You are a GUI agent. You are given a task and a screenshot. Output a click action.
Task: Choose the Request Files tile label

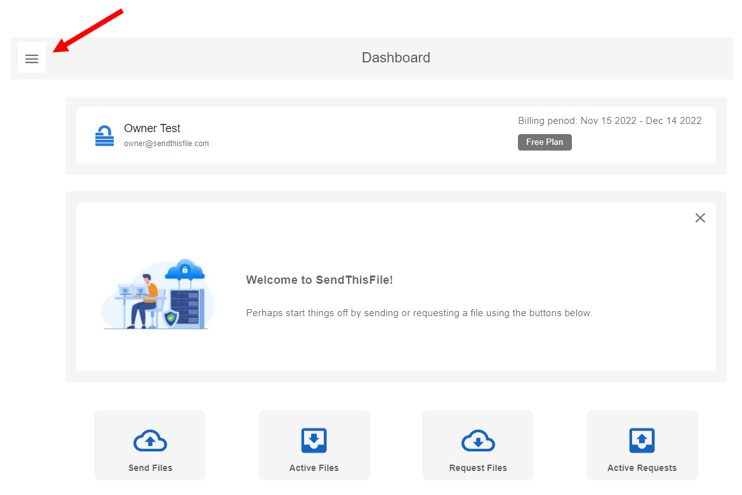pyautogui.click(x=478, y=468)
